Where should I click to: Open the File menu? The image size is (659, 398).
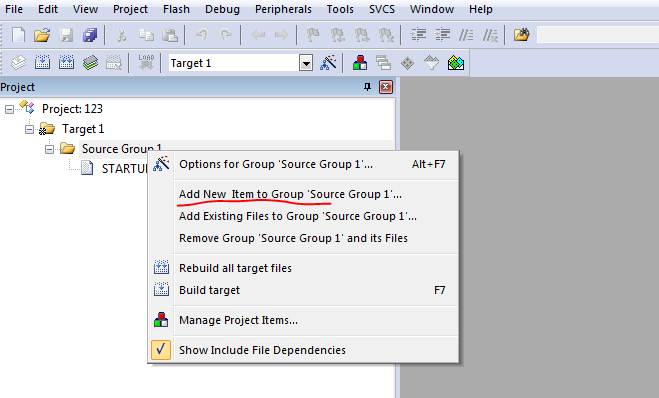pos(14,9)
